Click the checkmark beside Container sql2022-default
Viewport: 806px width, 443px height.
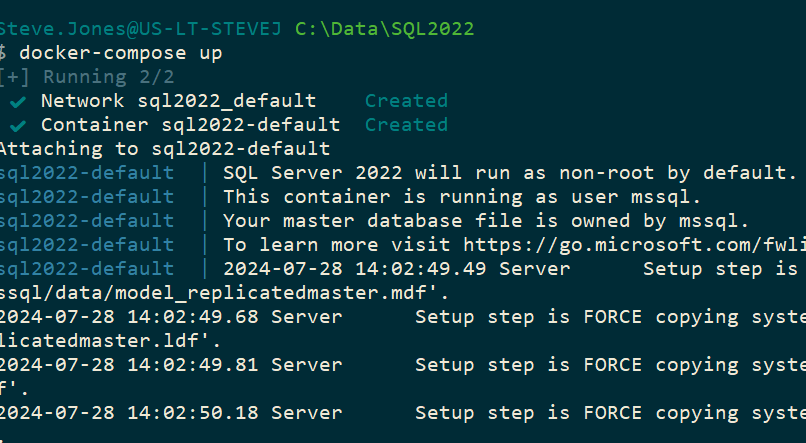pyautogui.click(x=18, y=125)
